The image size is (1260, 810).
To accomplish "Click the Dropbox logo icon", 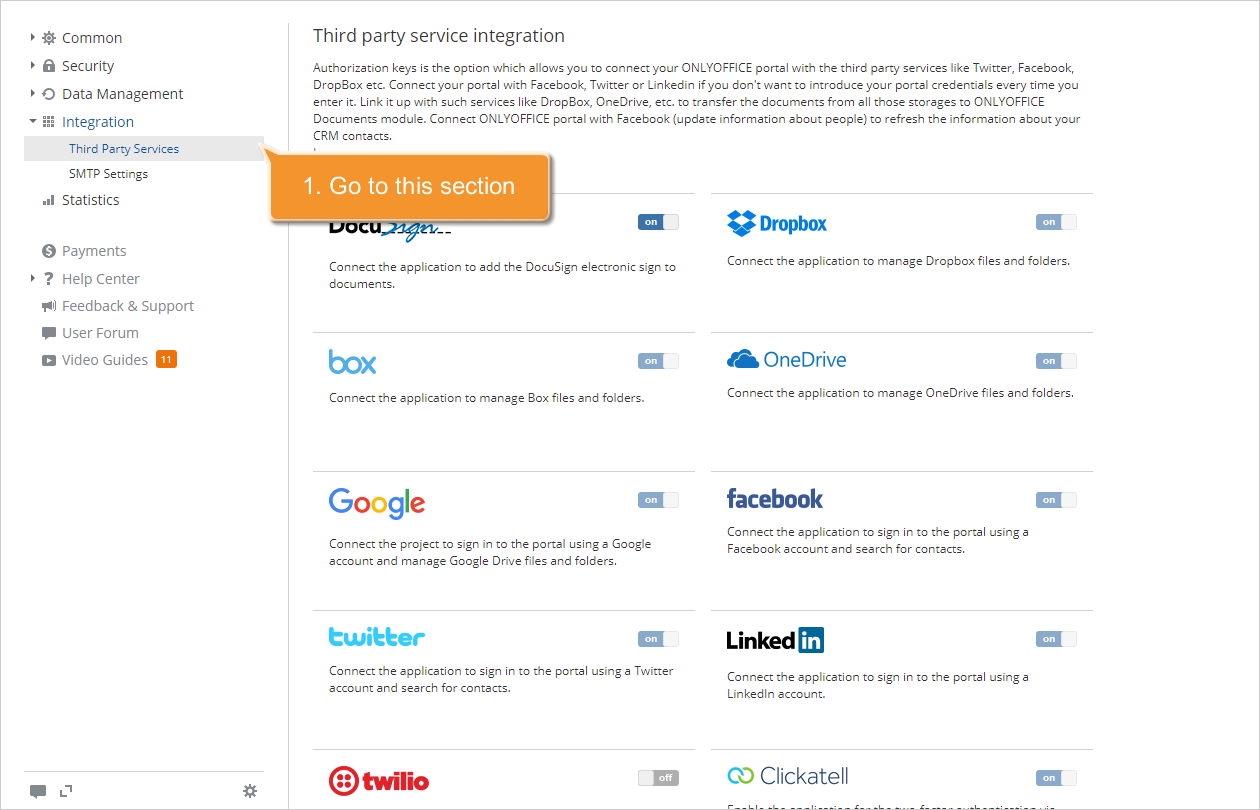I will (740, 223).
